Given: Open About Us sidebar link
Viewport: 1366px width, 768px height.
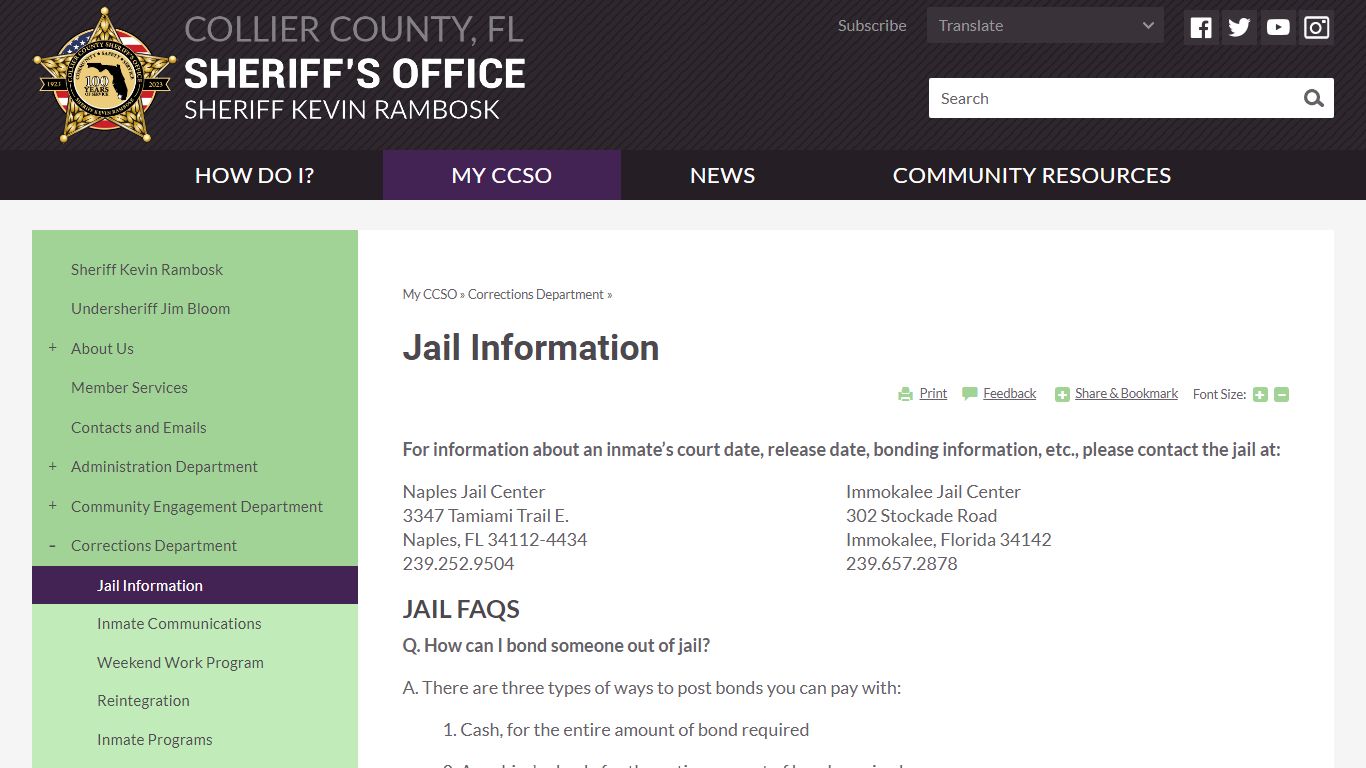Looking at the screenshot, I should [x=102, y=348].
